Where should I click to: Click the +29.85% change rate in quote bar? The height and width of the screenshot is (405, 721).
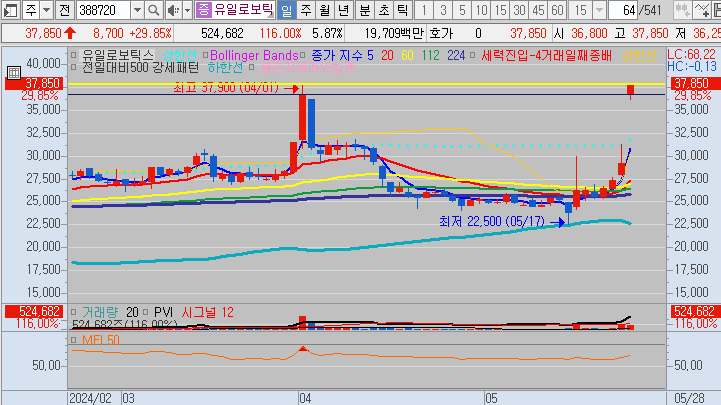tap(150, 33)
